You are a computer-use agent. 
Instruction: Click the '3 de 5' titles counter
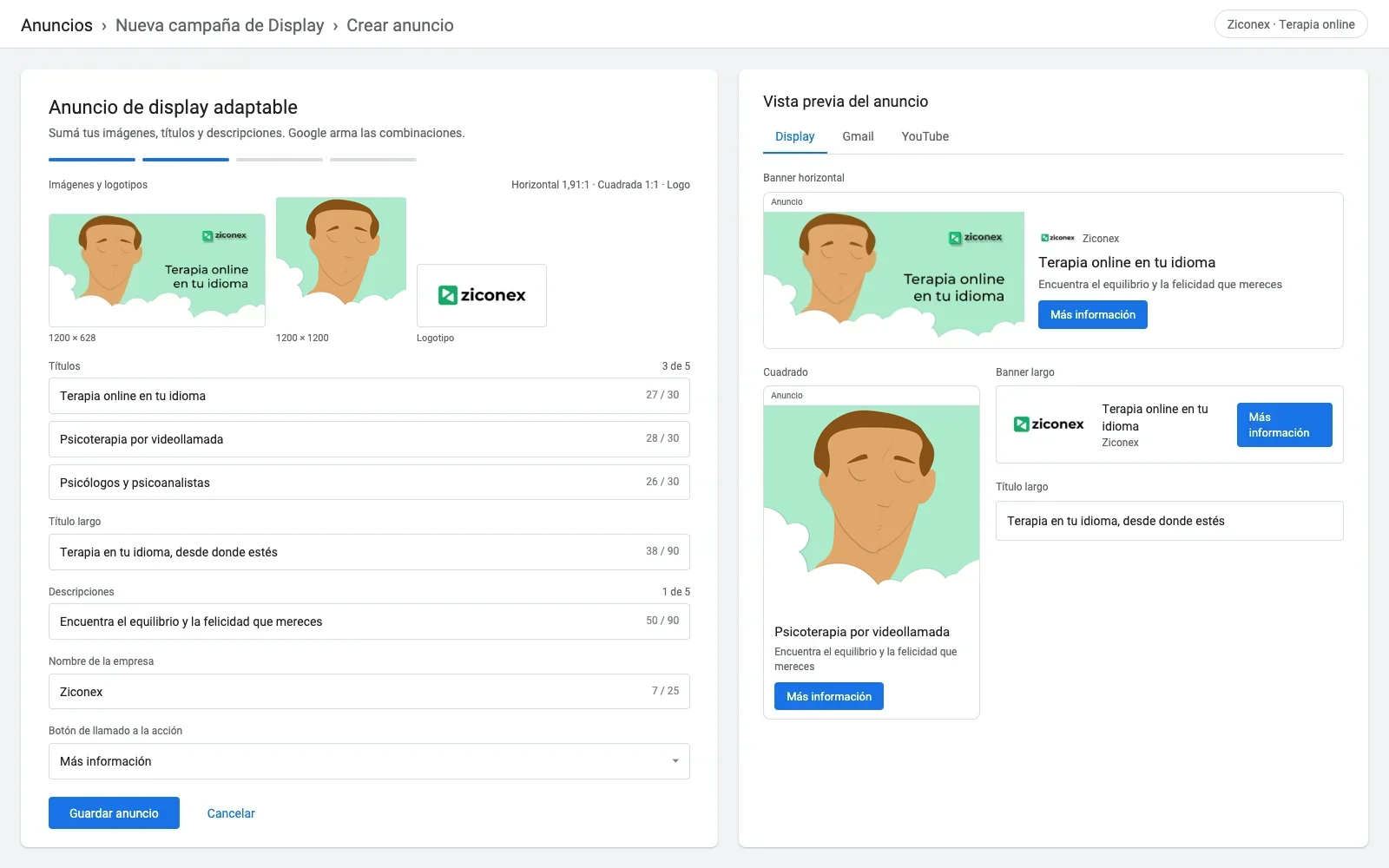tap(676, 366)
